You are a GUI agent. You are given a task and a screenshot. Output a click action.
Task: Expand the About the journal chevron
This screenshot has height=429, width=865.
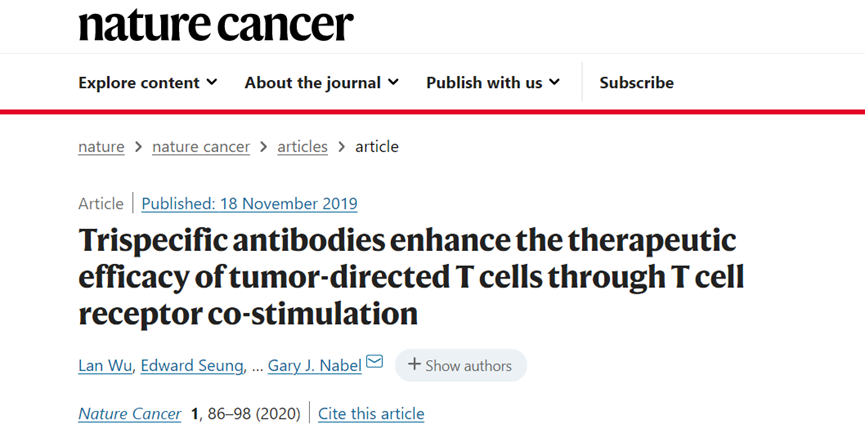coord(393,82)
